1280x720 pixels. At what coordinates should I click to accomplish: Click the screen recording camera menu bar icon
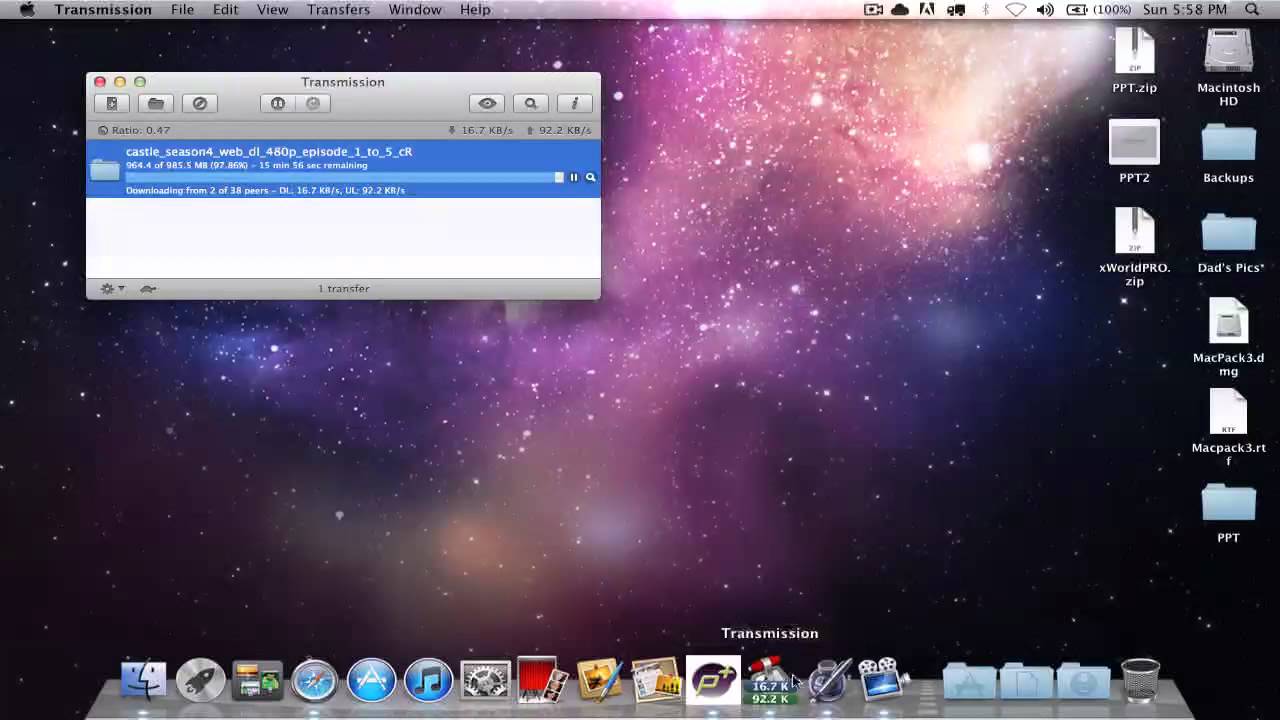[x=873, y=9]
